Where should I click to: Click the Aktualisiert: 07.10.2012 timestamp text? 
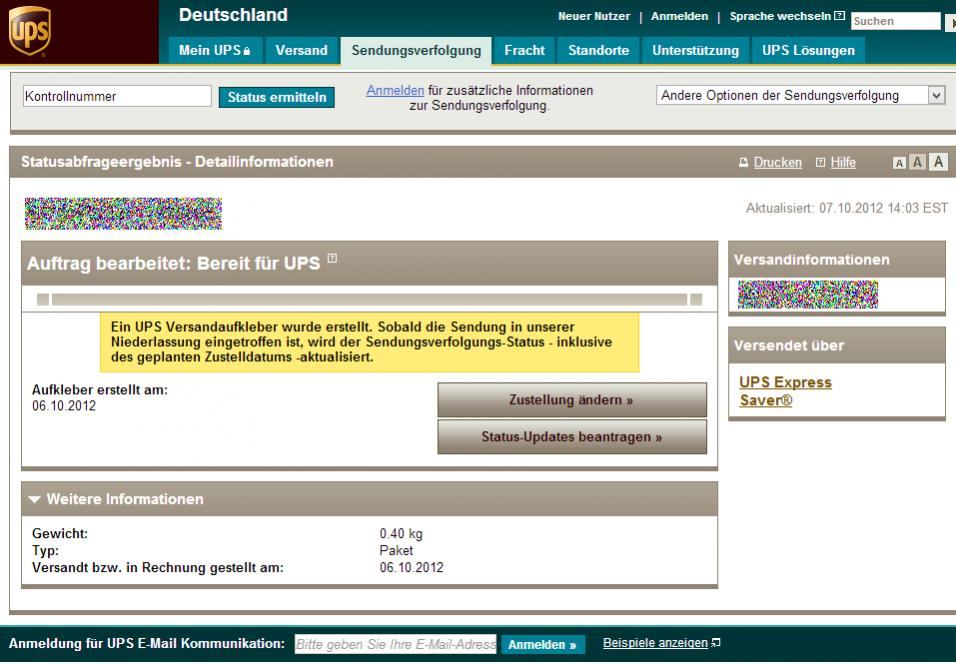(847, 209)
